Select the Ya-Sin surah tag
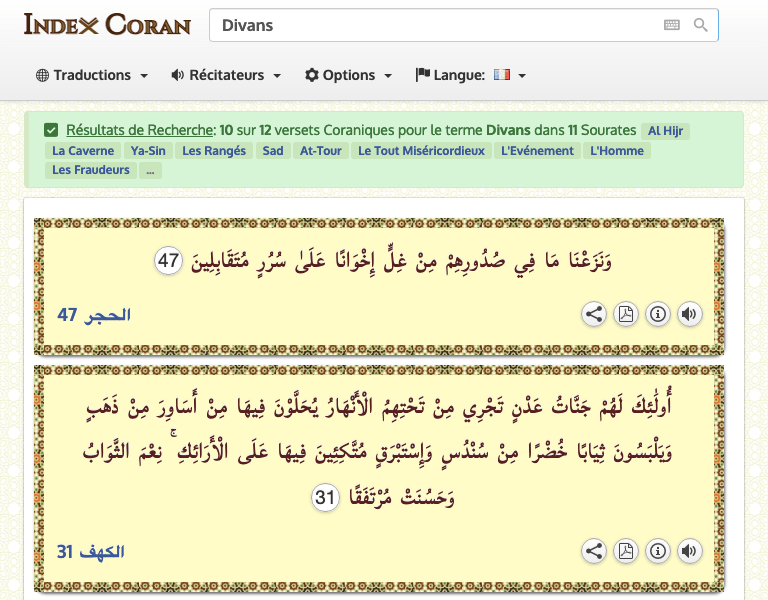Screen dimensions: 768x600 point(149,151)
